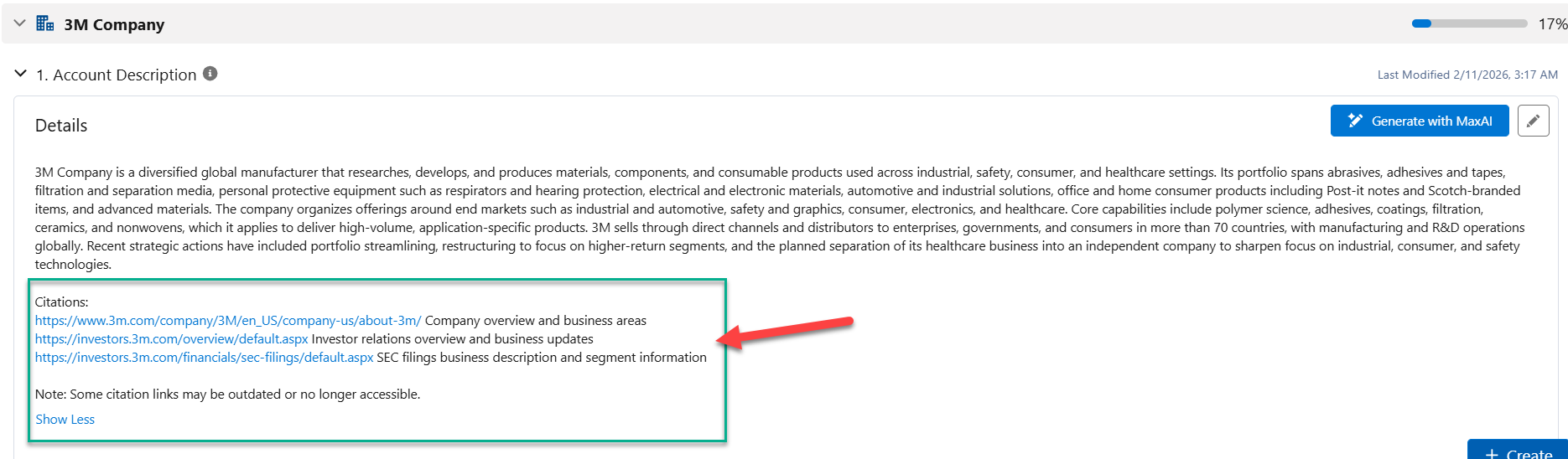The image size is (1568, 459).
Task: Select Show Less to collapse details
Action: pos(65,420)
